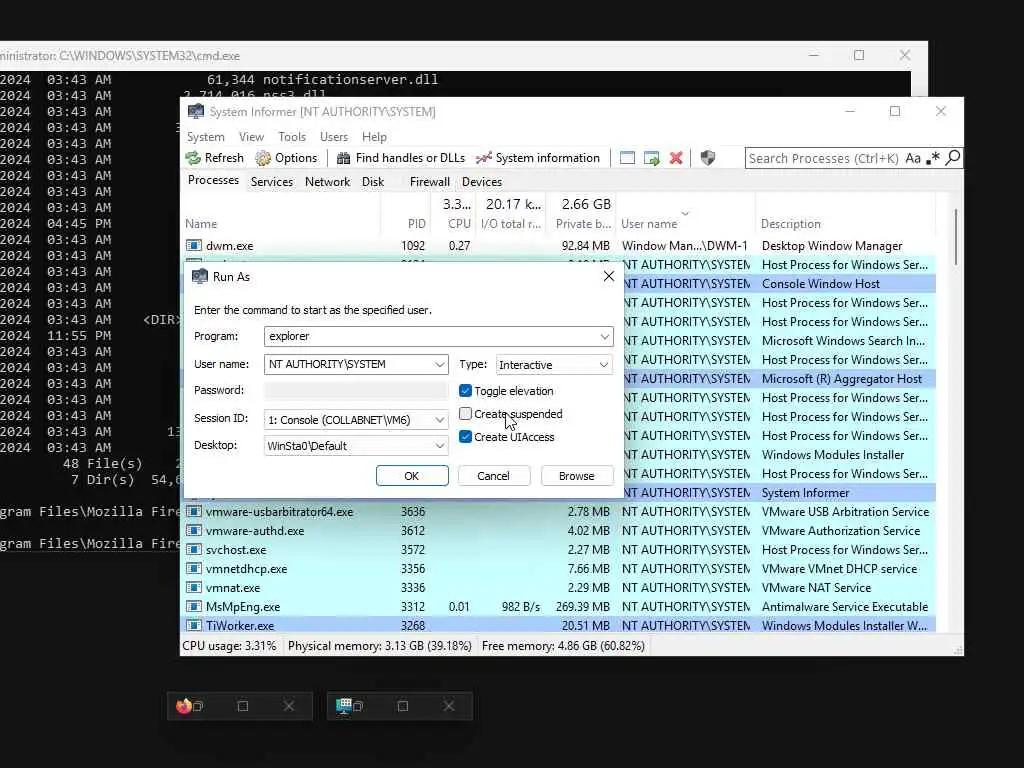The image size is (1024, 768).
Task: Click the shield icon in toolbar
Action: [707, 158]
